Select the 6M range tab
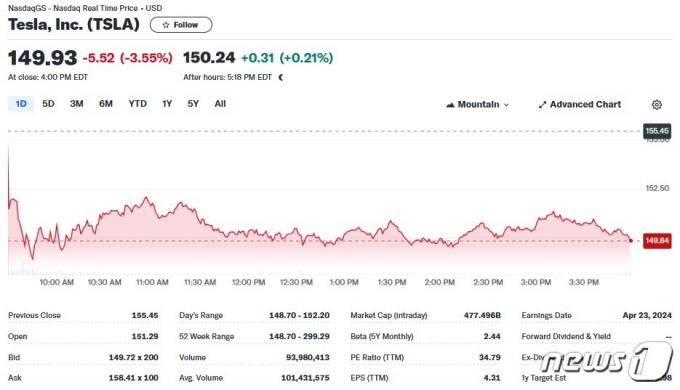Screen dimensions: 680x390 106,104
